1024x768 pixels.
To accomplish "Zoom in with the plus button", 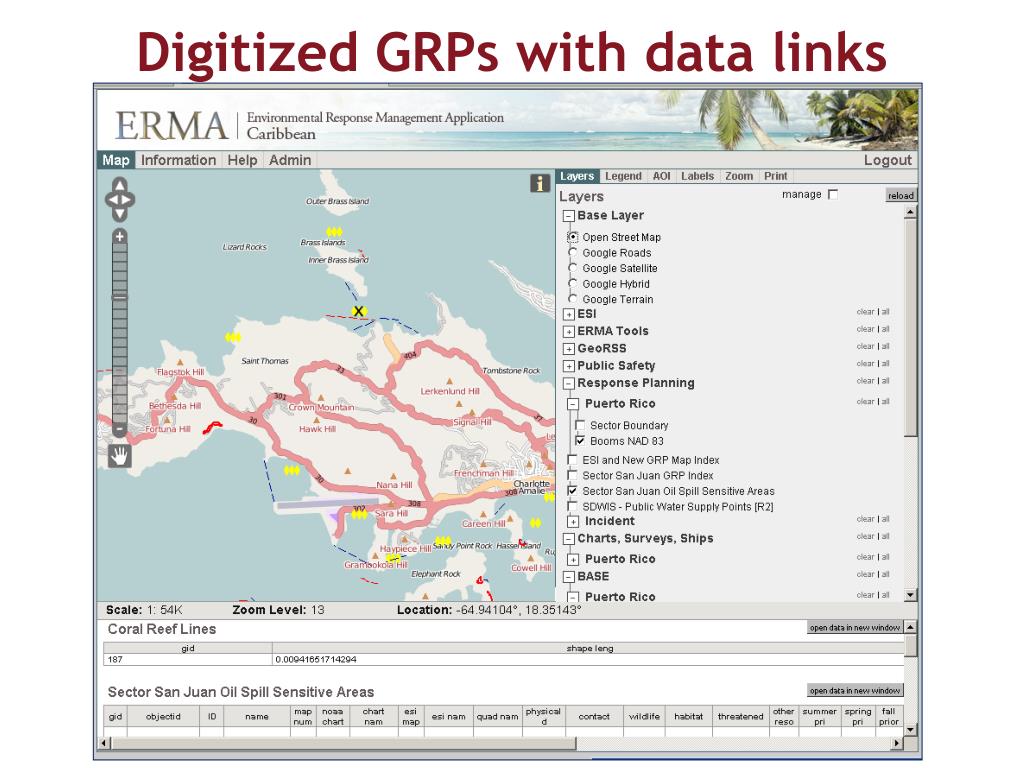I will point(119,236).
